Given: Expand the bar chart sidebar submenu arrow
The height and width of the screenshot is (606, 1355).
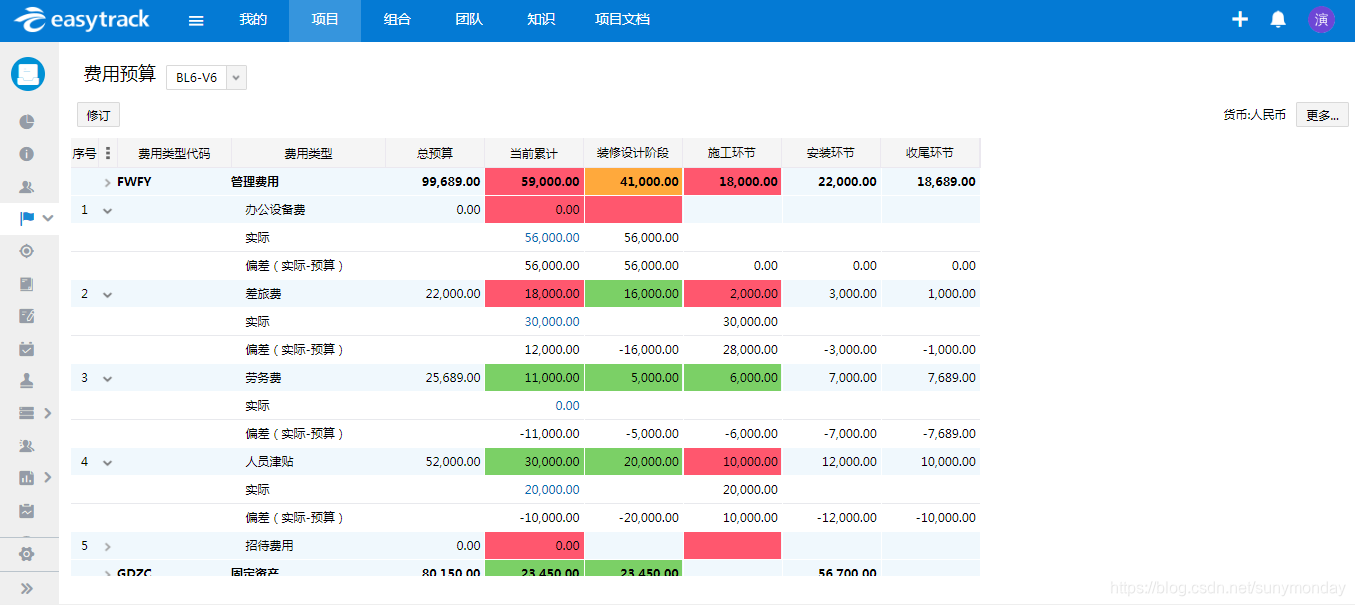Looking at the screenshot, I should (47, 478).
